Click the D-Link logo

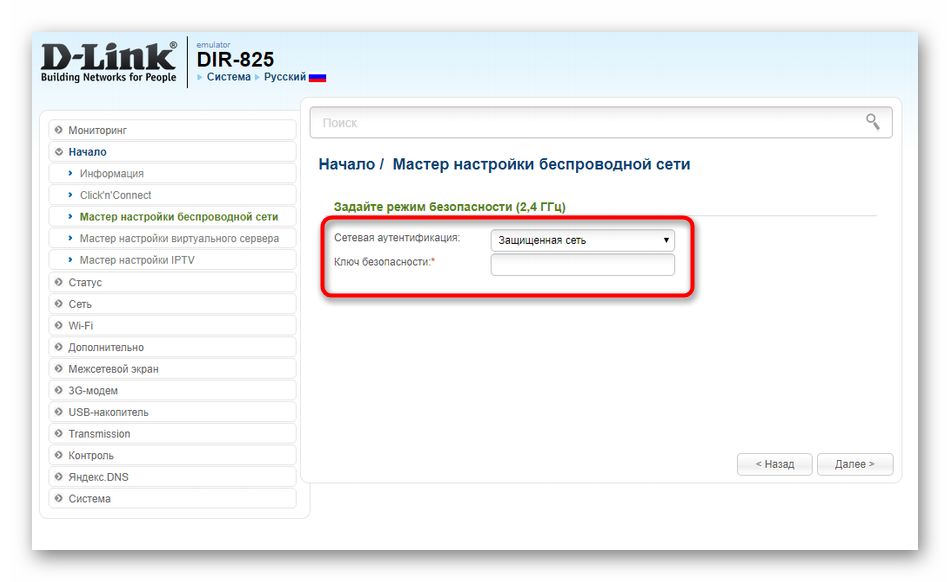(108, 62)
